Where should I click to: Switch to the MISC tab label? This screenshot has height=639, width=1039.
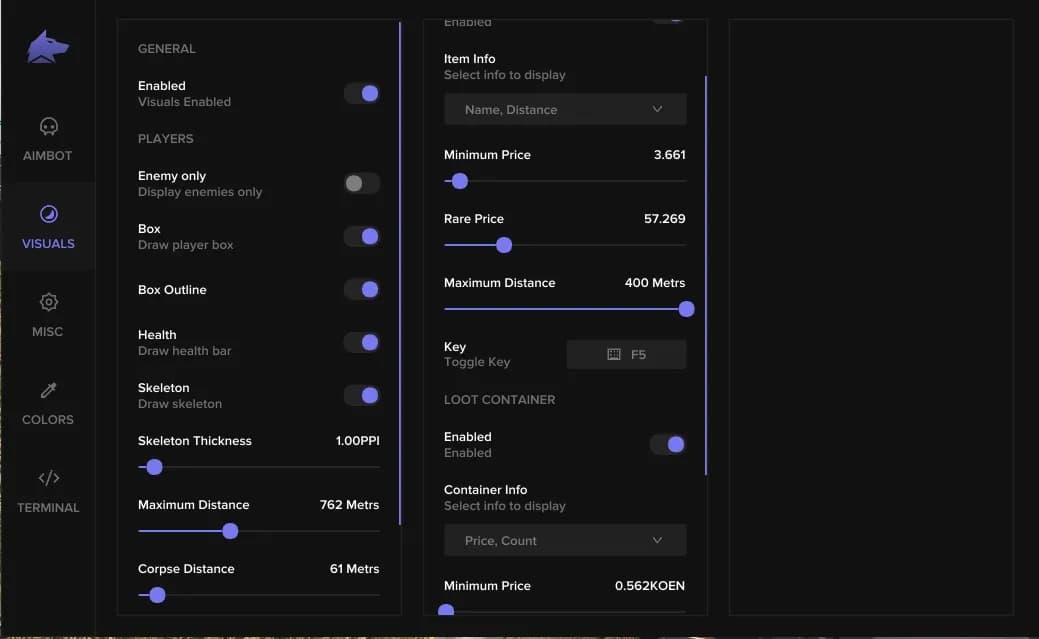click(x=48, y=331)
